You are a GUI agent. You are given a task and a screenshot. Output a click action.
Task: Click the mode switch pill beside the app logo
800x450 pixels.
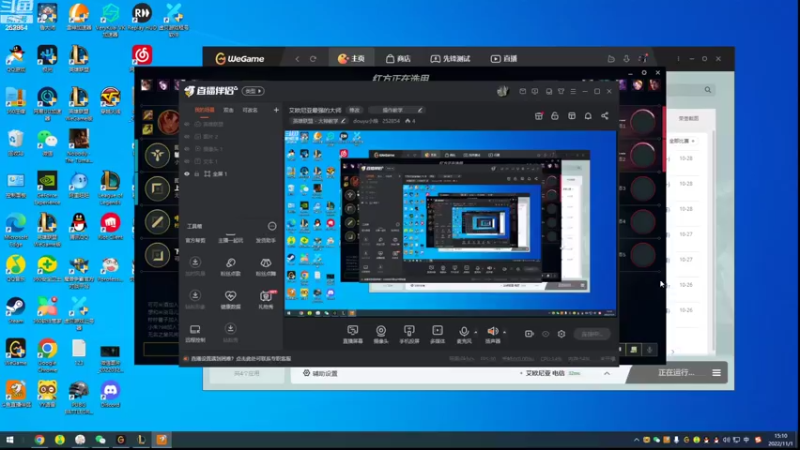coord(253,91)
